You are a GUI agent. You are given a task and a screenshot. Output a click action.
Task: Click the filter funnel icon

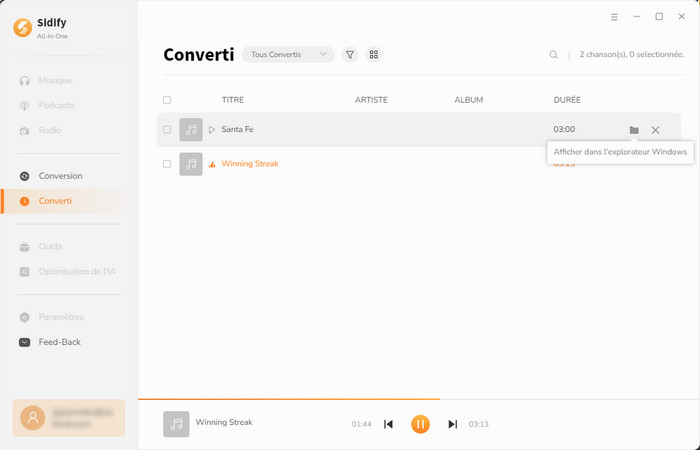pos(350,55)
